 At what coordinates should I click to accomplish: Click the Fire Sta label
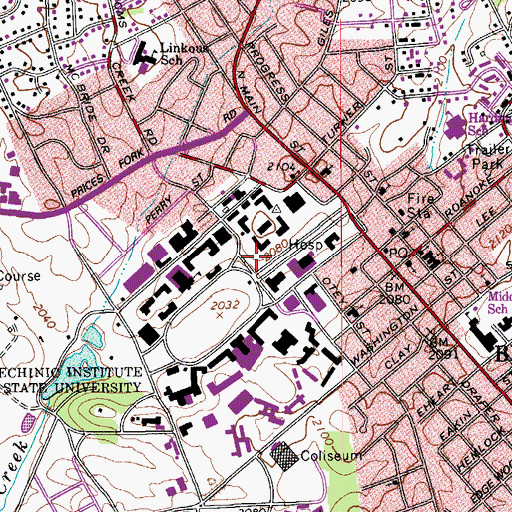(421, 205)
